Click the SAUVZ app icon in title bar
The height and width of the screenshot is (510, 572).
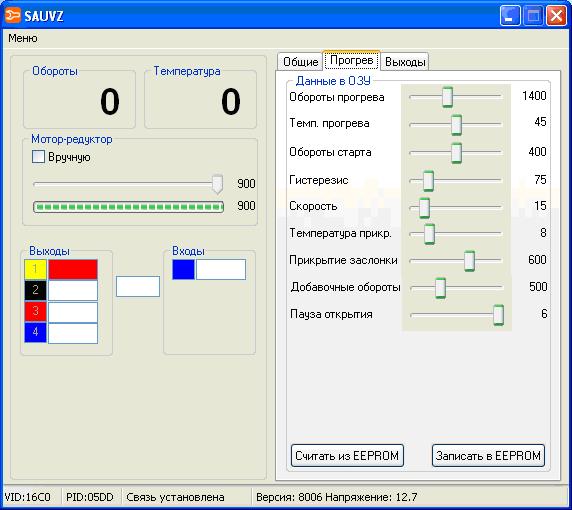[x=13, y=16]
